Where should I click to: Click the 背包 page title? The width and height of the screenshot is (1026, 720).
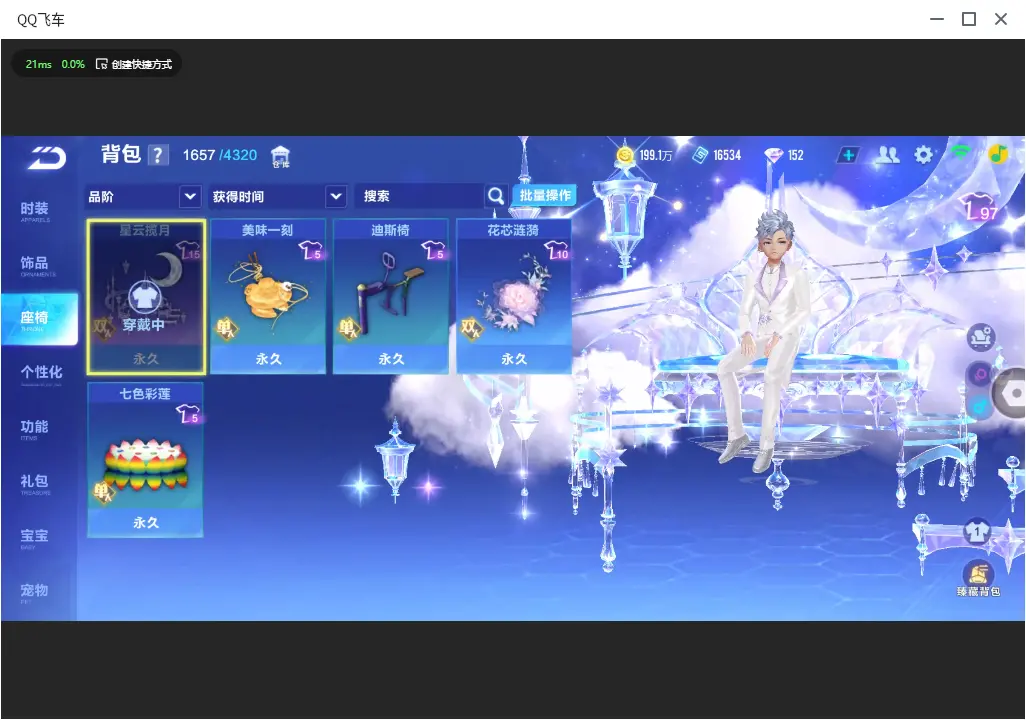(x=121, y=154)
